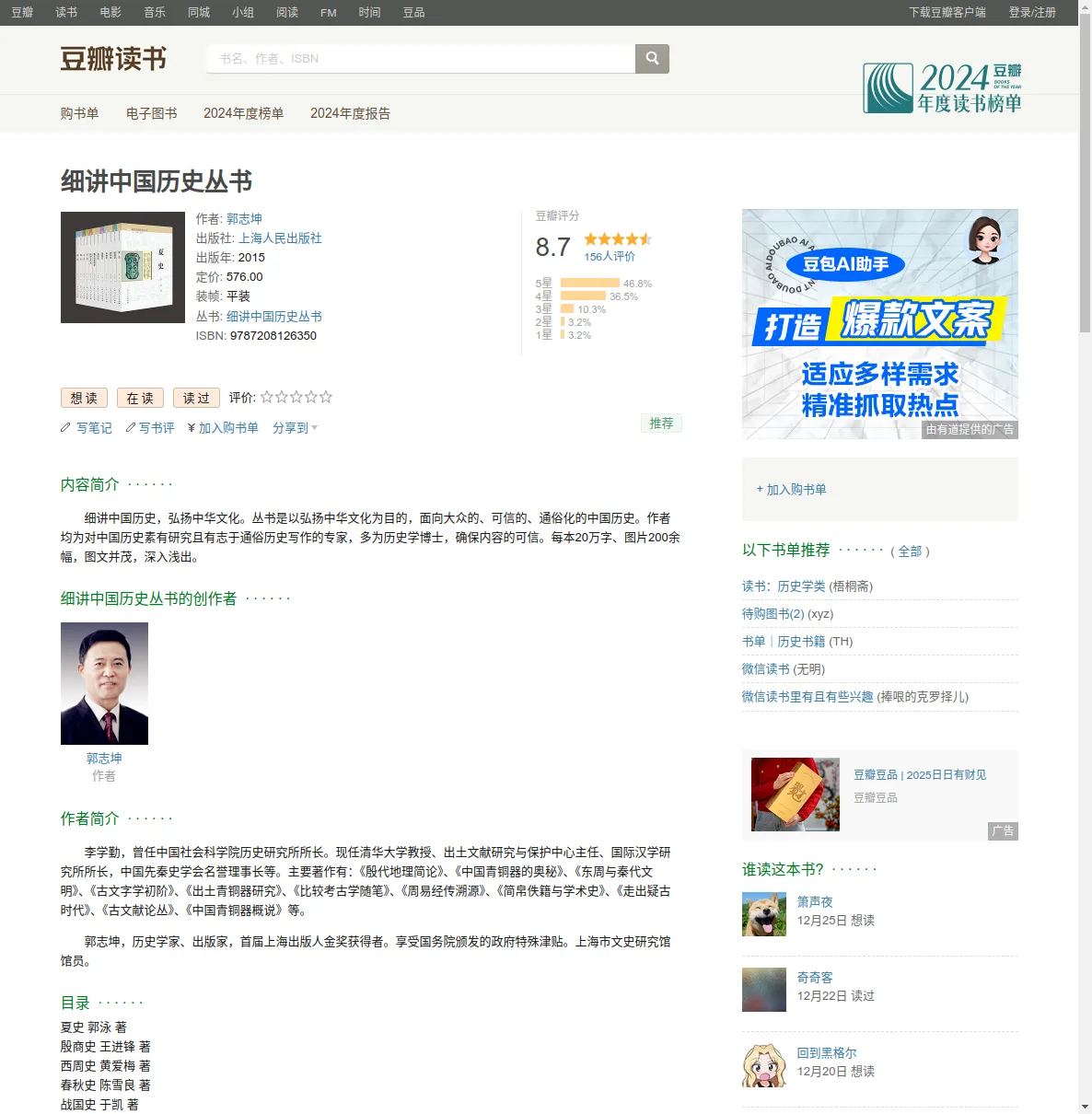This screenshot has width=1092, height=1114.
Task: Open avatar of user 回到黑格尔
Action: coord(764,1065)
